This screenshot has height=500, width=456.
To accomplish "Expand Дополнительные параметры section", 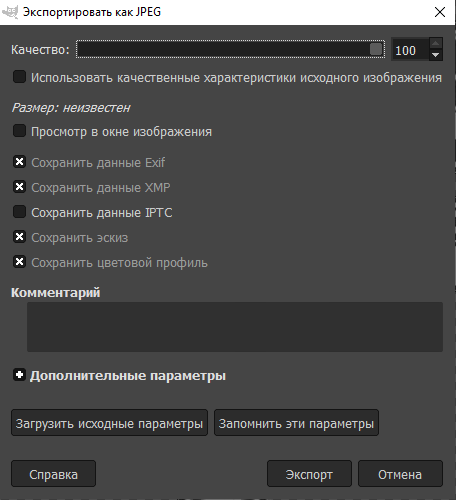I will pyautogui.click(x=19, y=375).
